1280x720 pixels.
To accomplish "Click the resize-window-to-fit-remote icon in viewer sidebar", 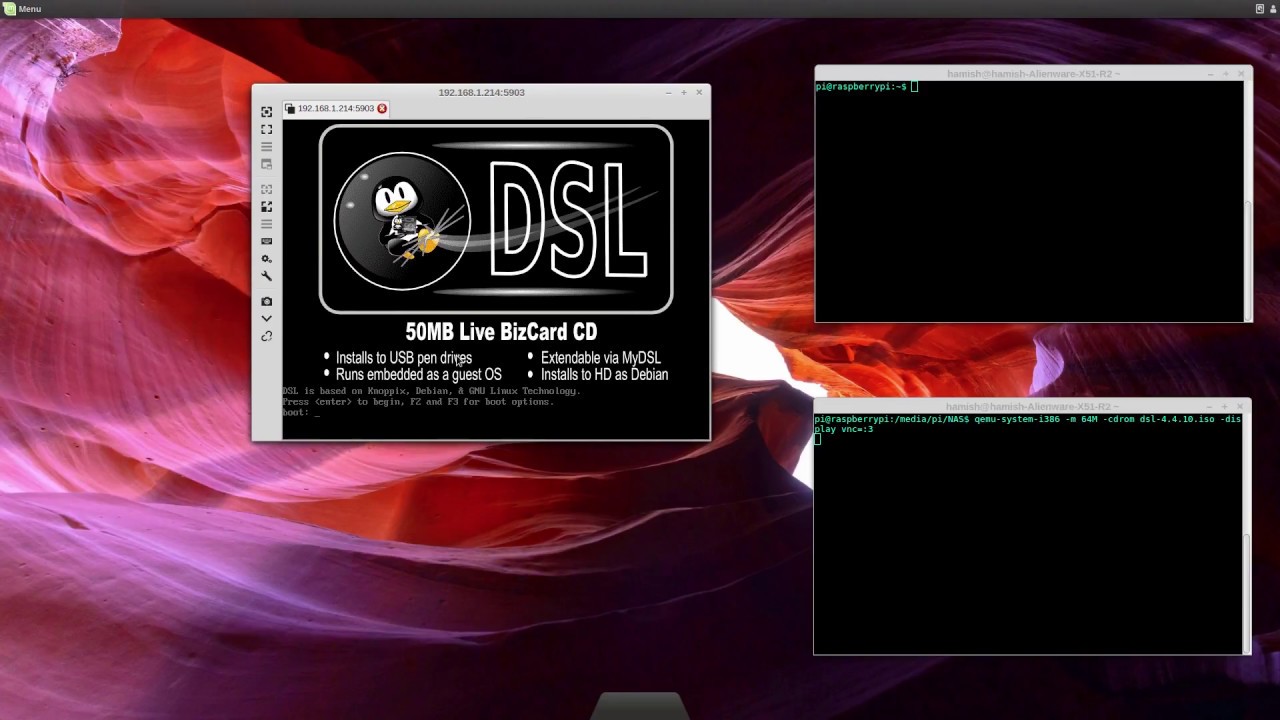I will pyautogui.click(x=266, y=112).
